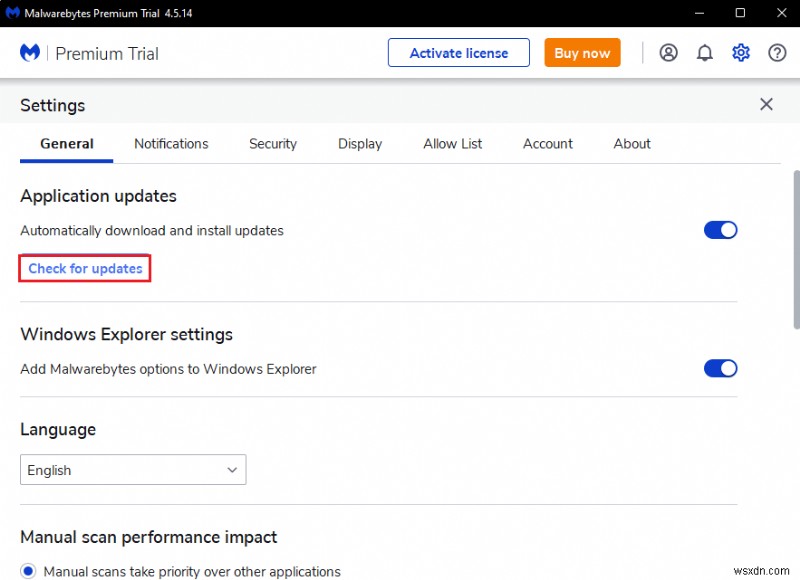Open the English language selector
The image size is (800, 580).
(x=133, y=469)
